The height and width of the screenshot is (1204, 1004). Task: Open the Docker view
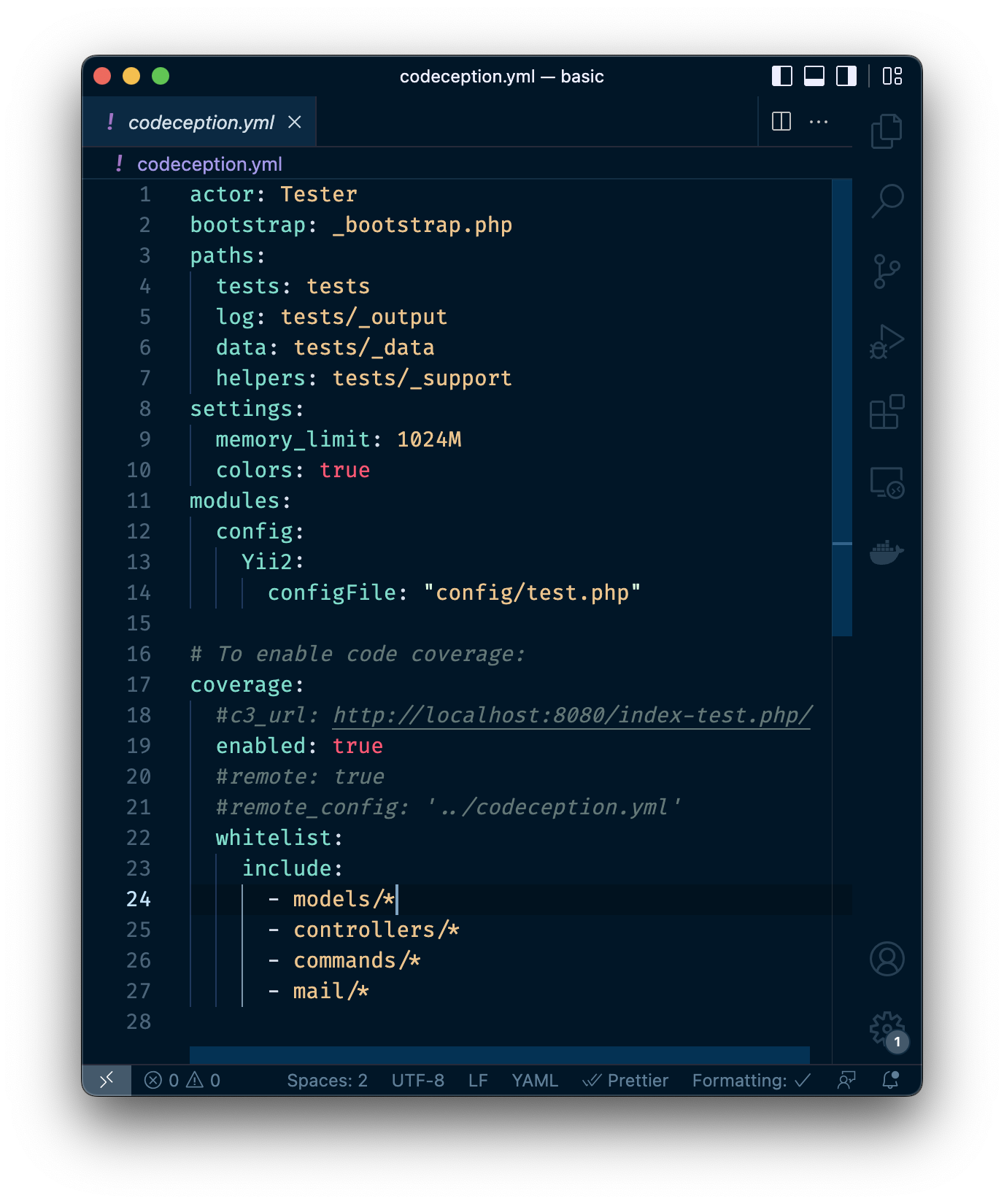tap(887, 552)
